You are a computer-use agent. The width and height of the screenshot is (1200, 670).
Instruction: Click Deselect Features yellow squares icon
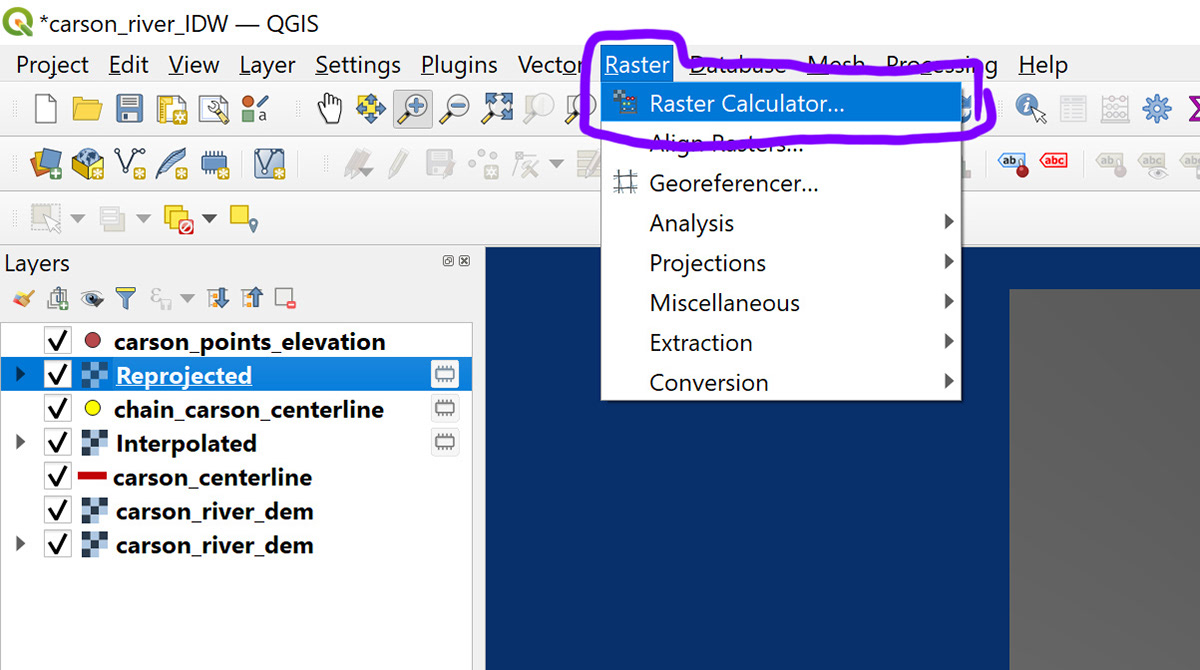click(x=177, y=218)
